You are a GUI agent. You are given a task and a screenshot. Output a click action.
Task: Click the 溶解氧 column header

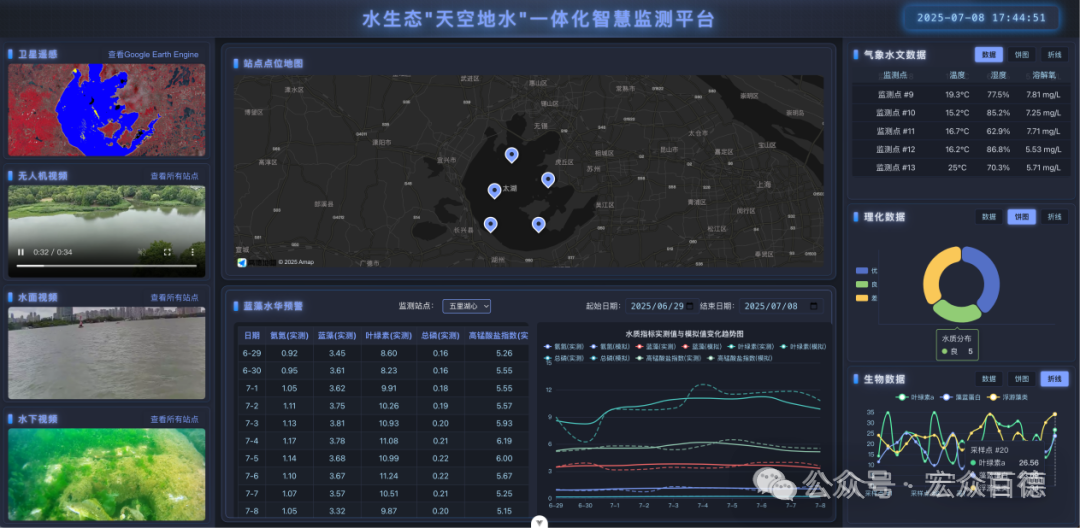(x=1044, y=75)
